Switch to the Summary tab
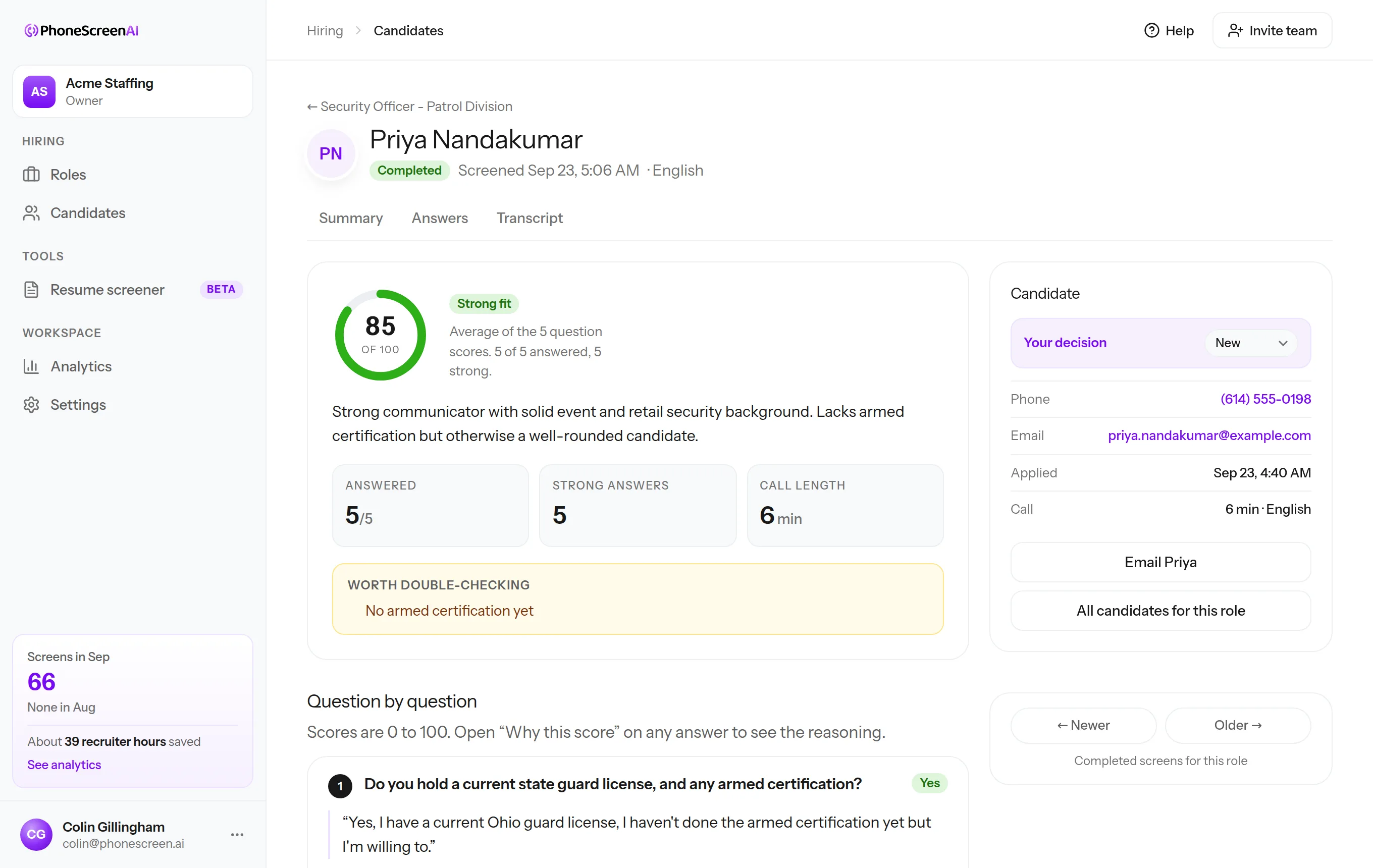Viewport: 1373px width, 868px height. 351,218
